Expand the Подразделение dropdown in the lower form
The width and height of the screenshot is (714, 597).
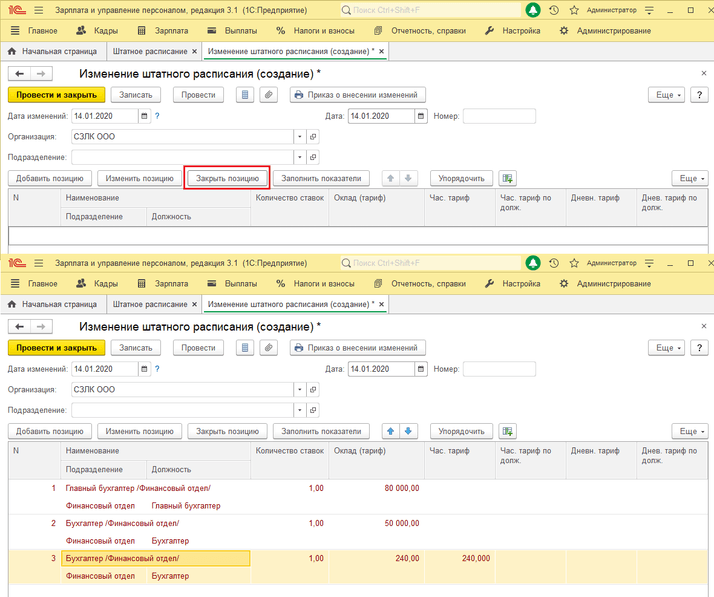(299, 410)
